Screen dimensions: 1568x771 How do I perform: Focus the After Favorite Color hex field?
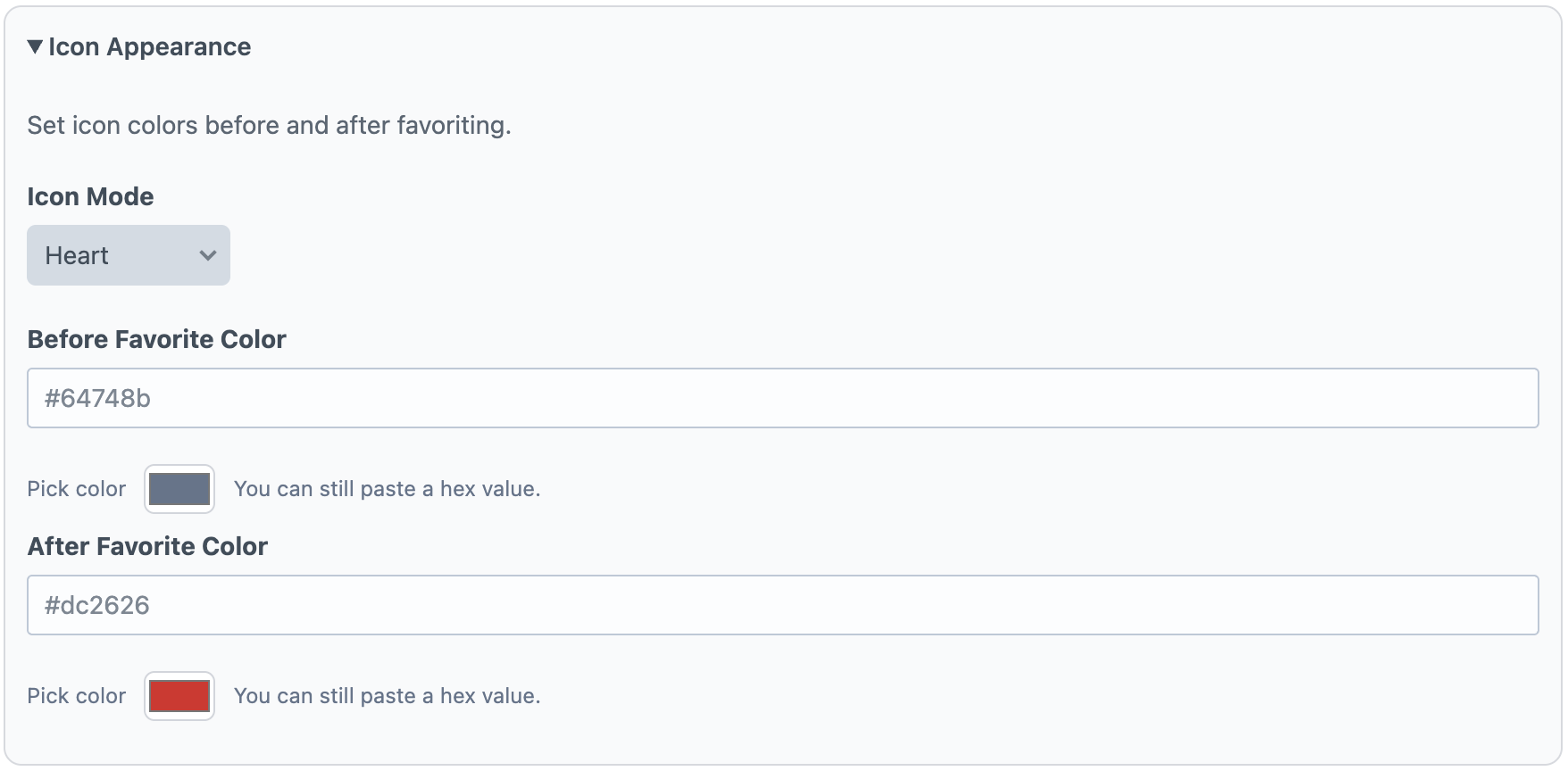[782, 605]
